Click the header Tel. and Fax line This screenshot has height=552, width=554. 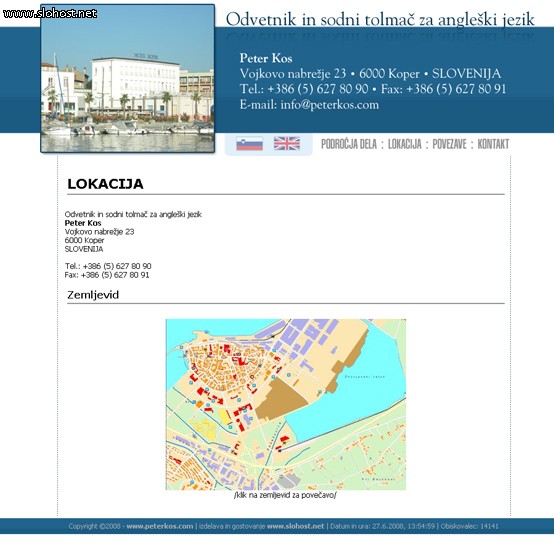point(373,89)
